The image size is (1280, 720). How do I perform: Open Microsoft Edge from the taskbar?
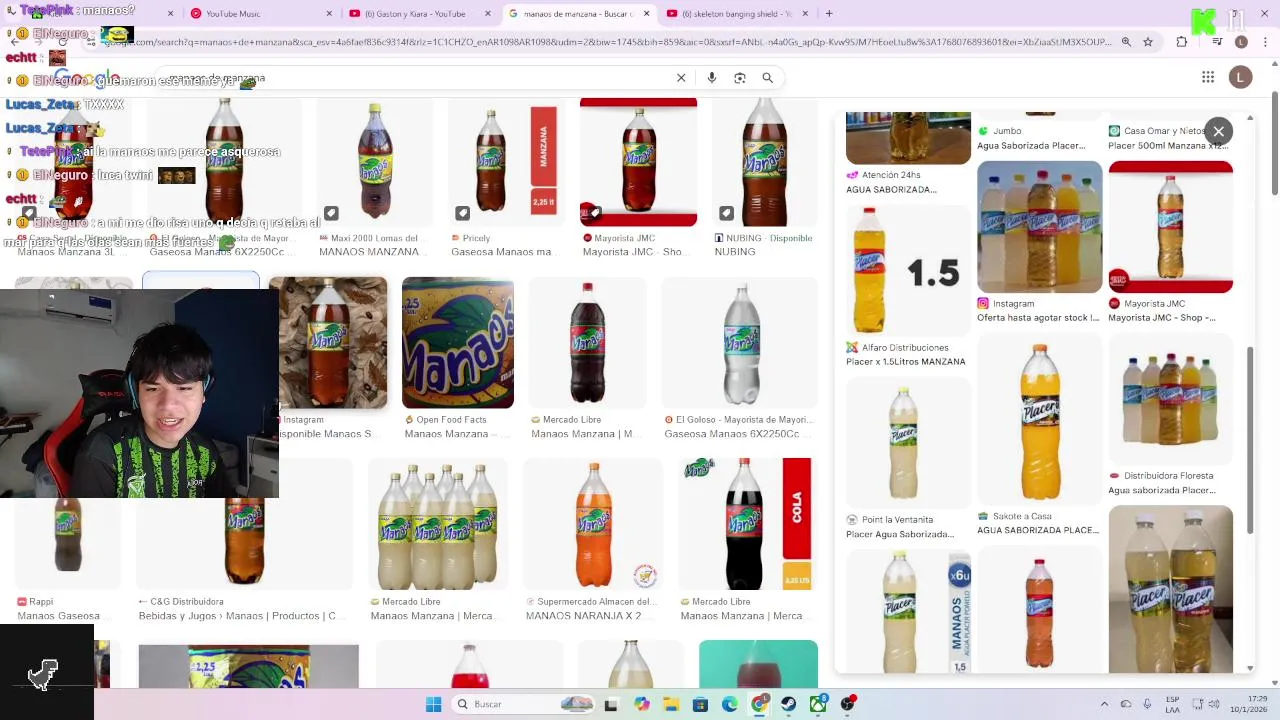[x=730, y=704]
